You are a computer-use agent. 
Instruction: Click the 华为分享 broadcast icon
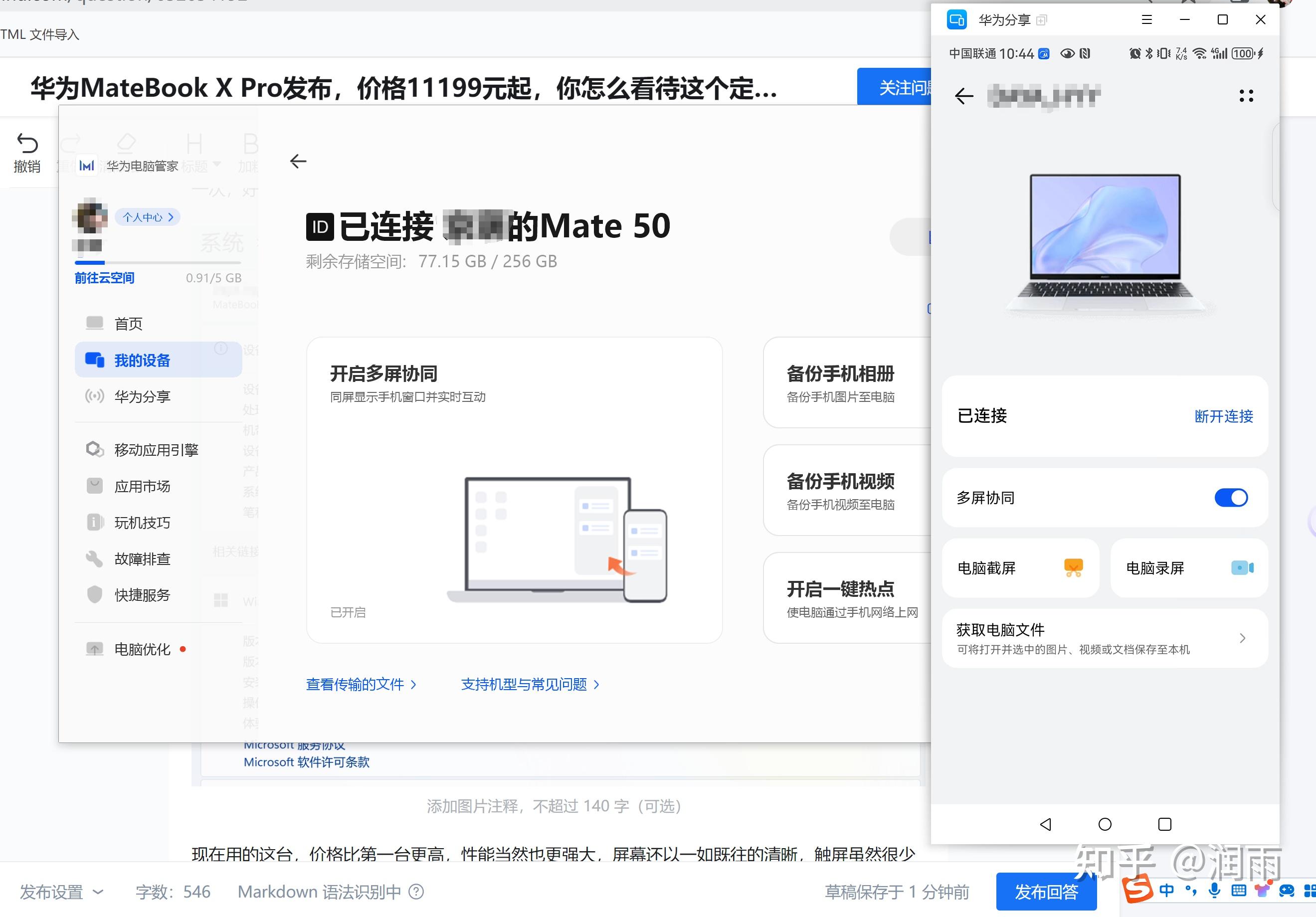click(95, 396)
